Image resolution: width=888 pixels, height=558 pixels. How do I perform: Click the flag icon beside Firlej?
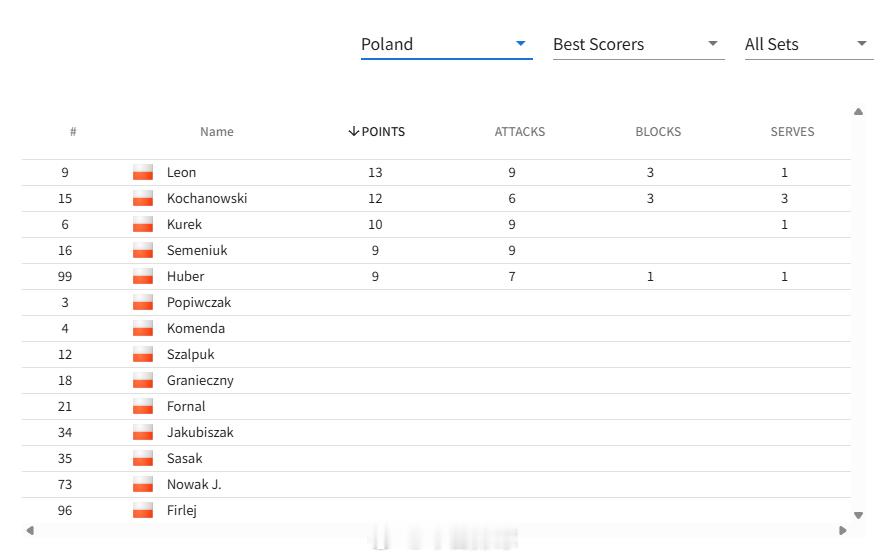(x=143, y=510)
